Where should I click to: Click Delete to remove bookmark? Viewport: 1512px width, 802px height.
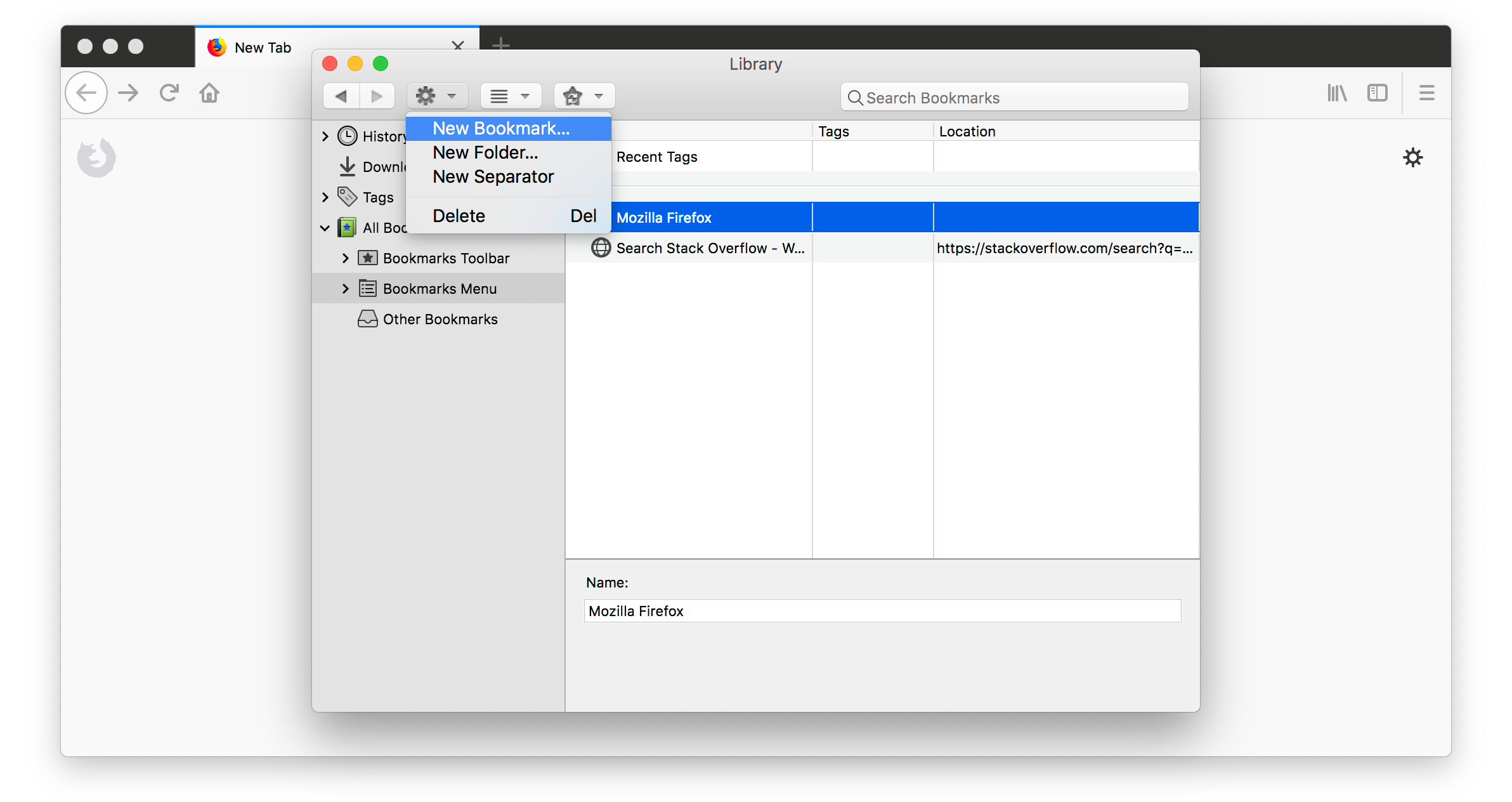click(458, 216)
